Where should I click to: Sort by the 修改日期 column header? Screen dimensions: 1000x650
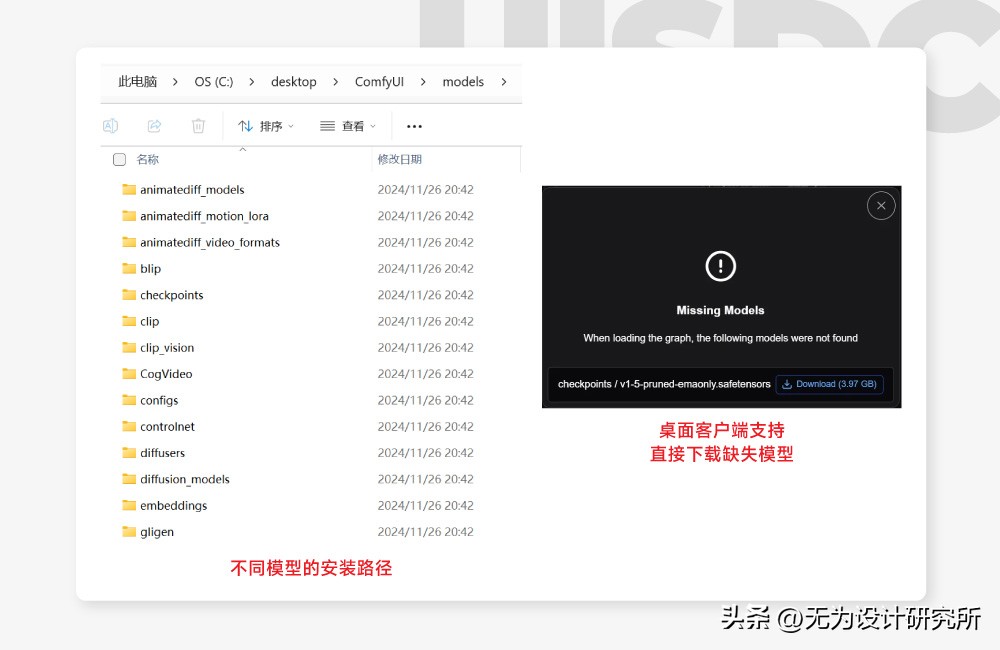coord(400,159)
